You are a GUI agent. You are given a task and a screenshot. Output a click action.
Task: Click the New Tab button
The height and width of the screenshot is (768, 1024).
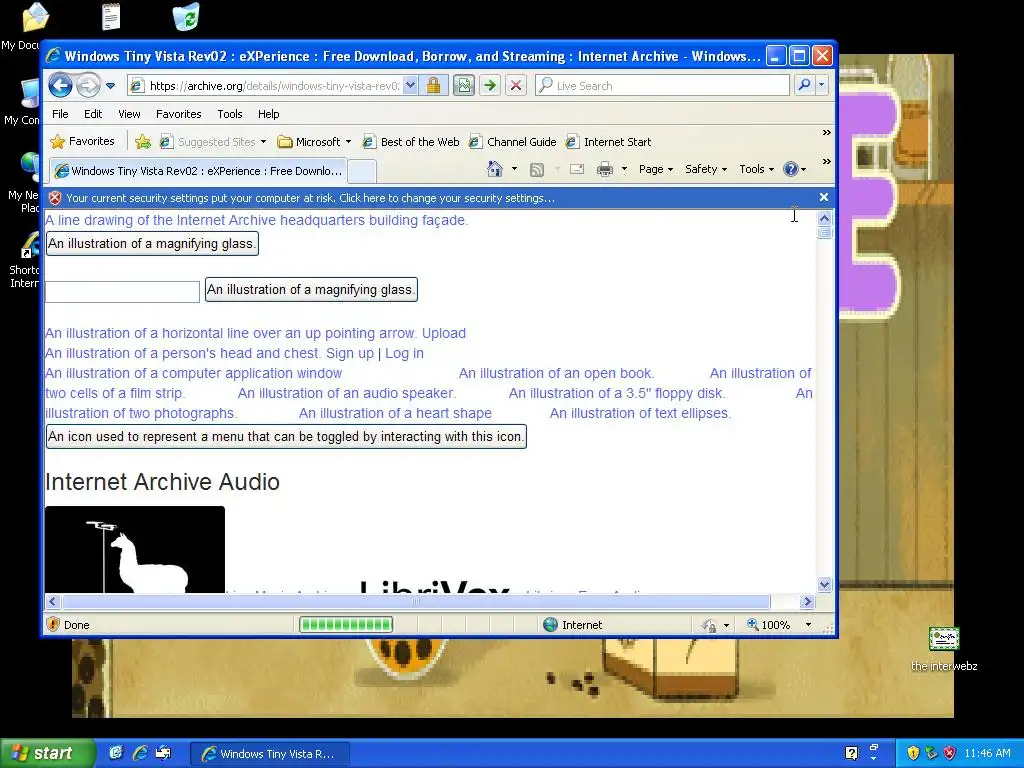(x=362, y=171)
